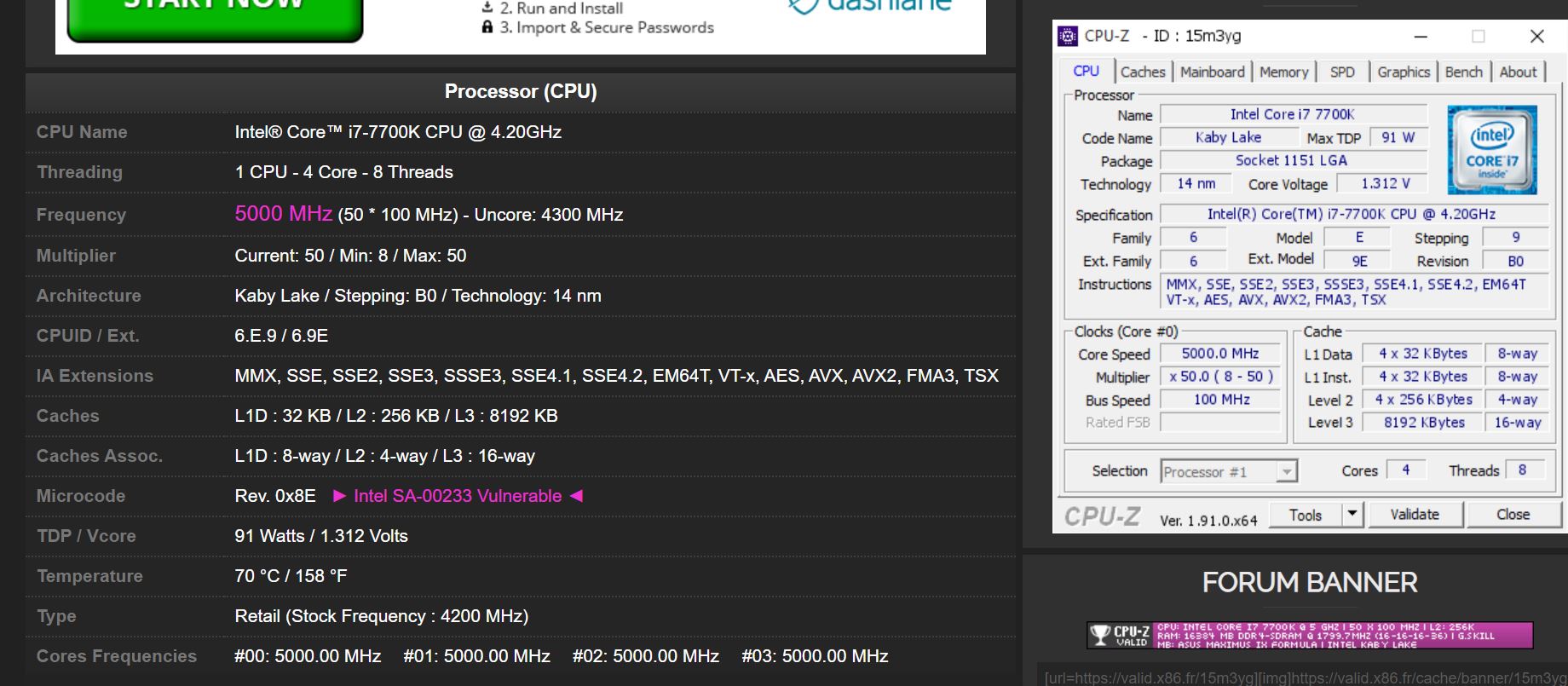Open the Processor #1 selection dropdown
The image size is (1568, 686).
click(1228, 471)
